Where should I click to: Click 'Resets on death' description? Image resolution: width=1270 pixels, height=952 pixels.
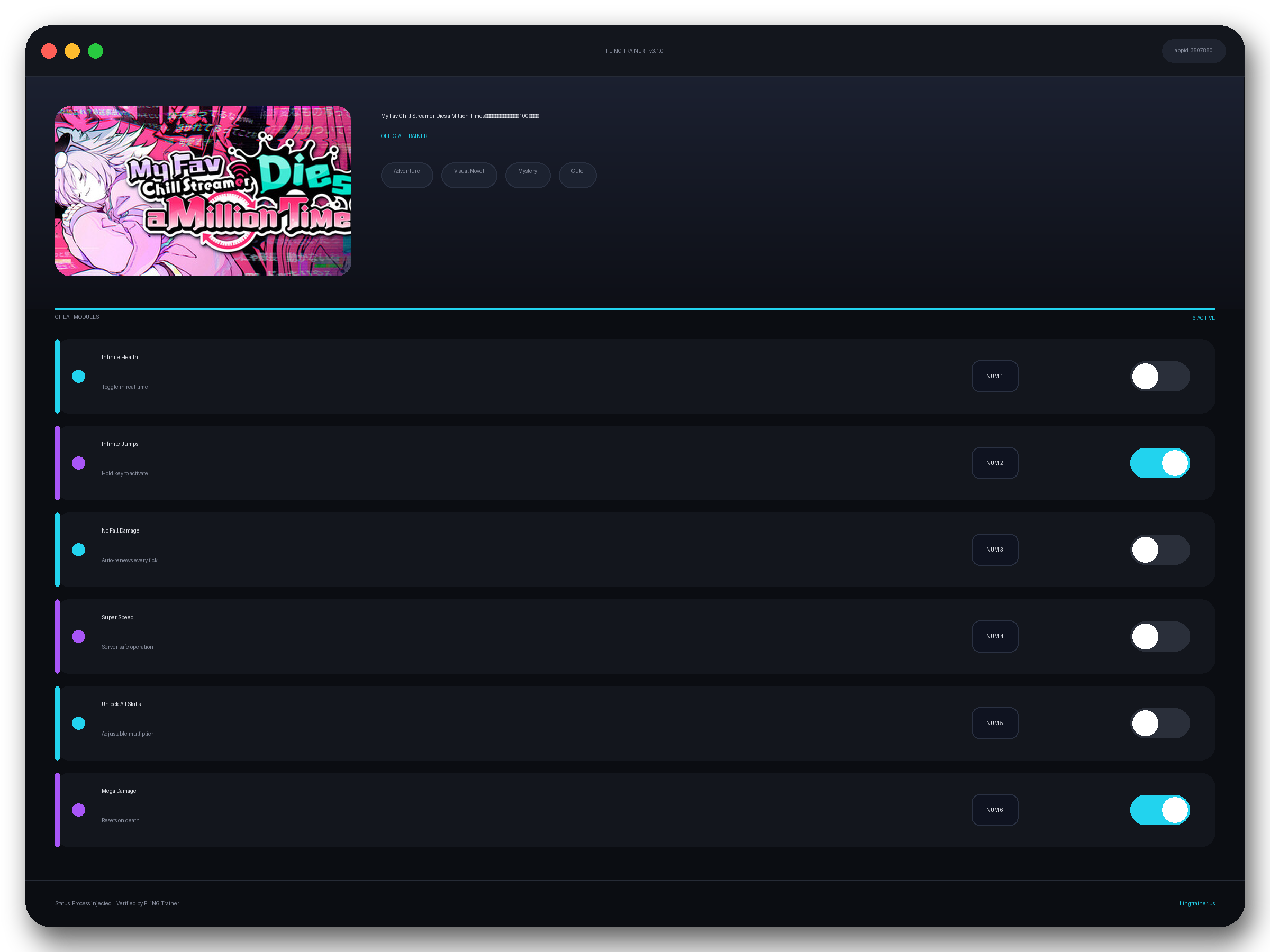(x=120, y=820)
